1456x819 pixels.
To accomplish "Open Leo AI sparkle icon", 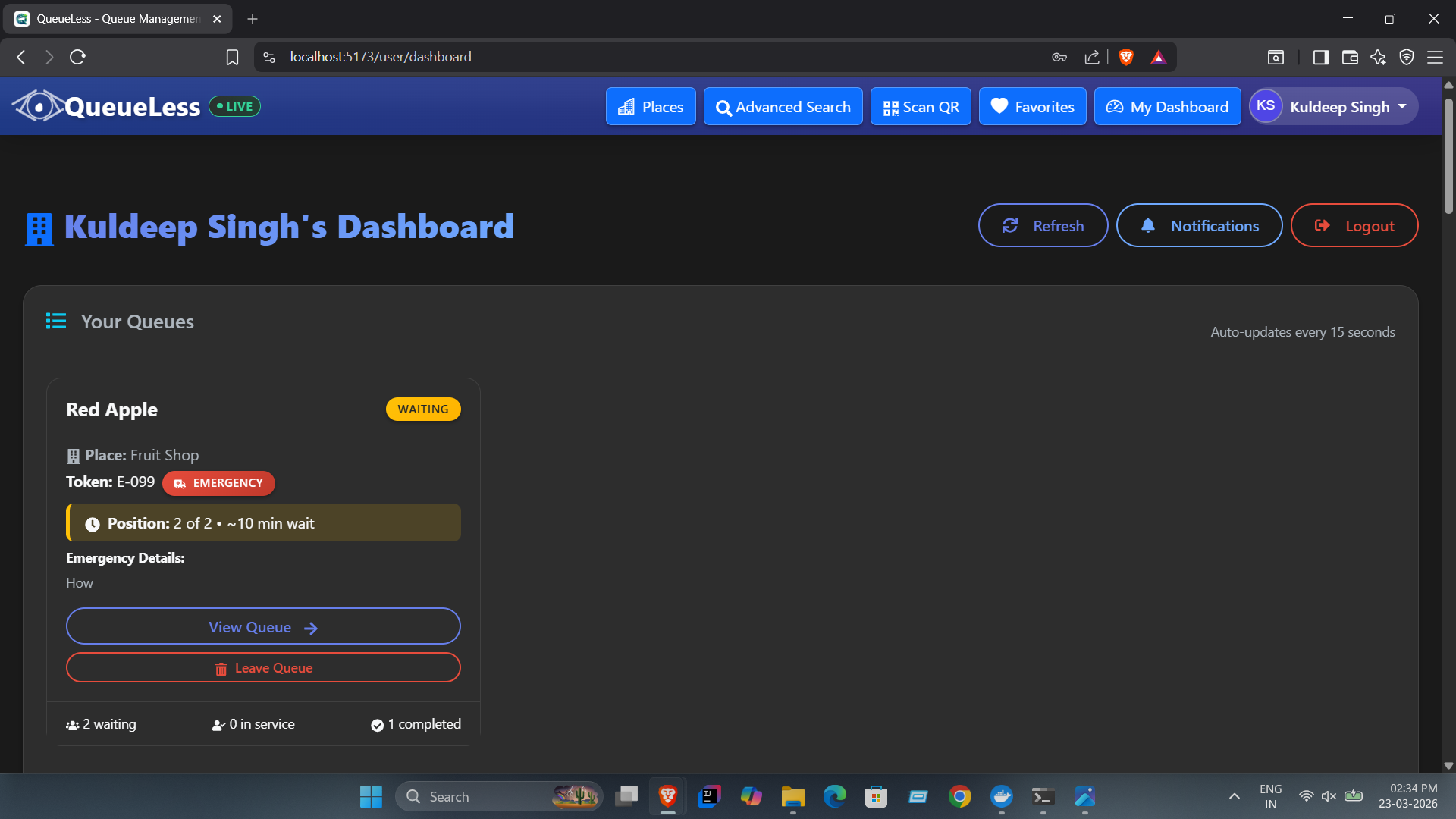I will (1379, 57).
